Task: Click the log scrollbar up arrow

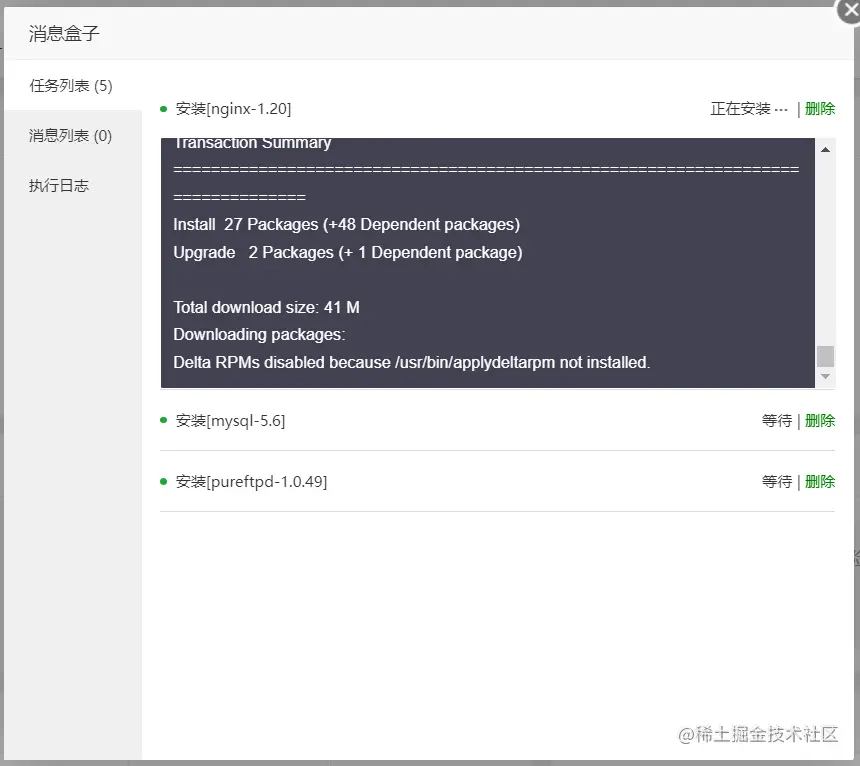Action: point(825,150)
